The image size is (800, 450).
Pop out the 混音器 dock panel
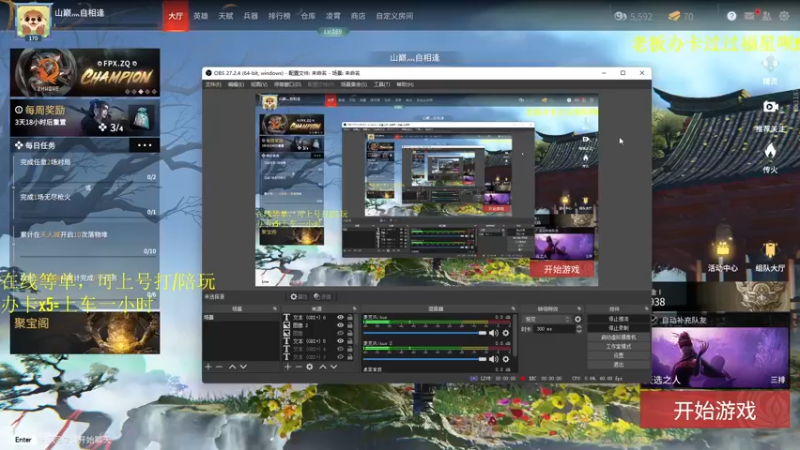tap(513, 309)
